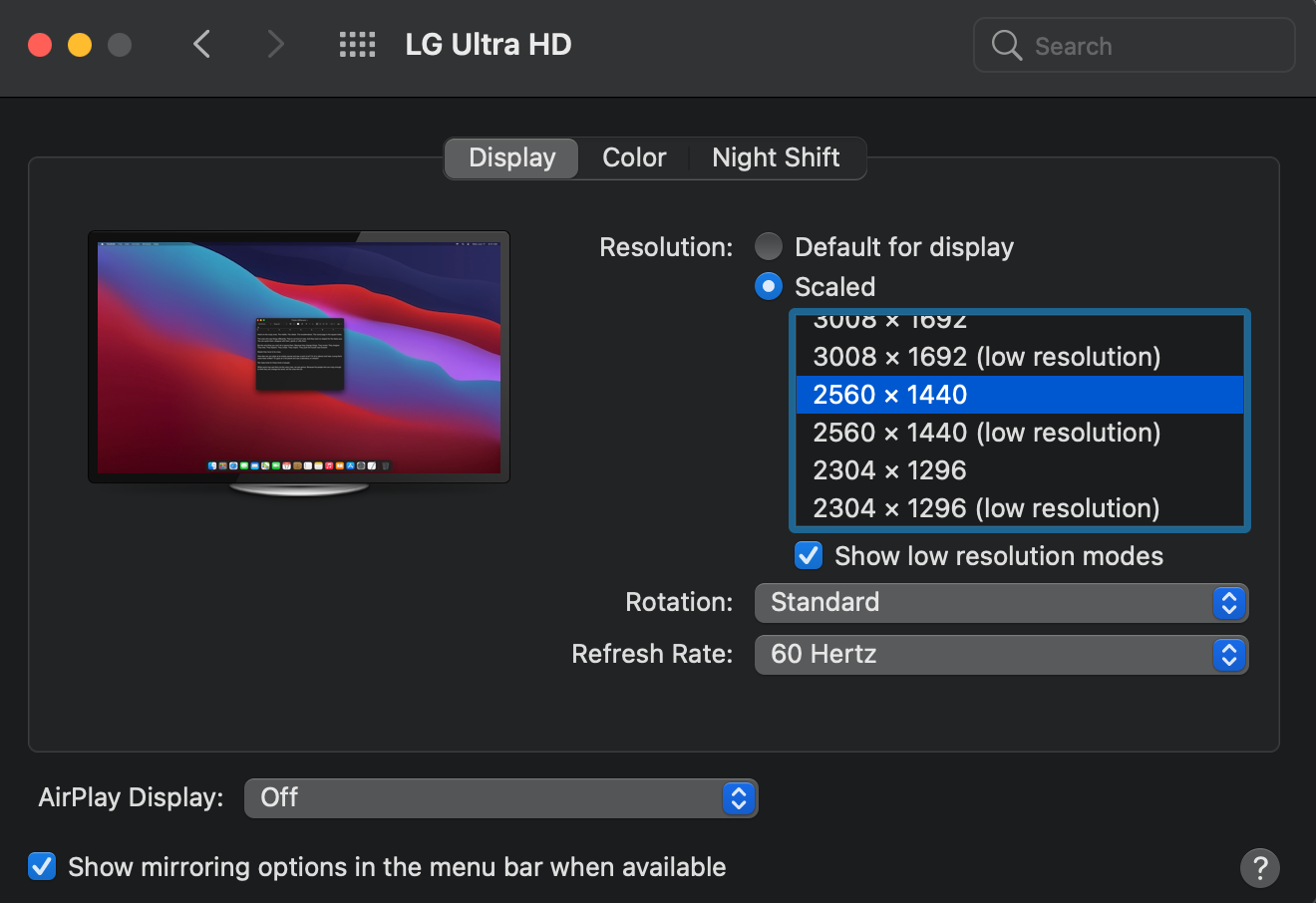Click the Search field

coord(1135,46)
